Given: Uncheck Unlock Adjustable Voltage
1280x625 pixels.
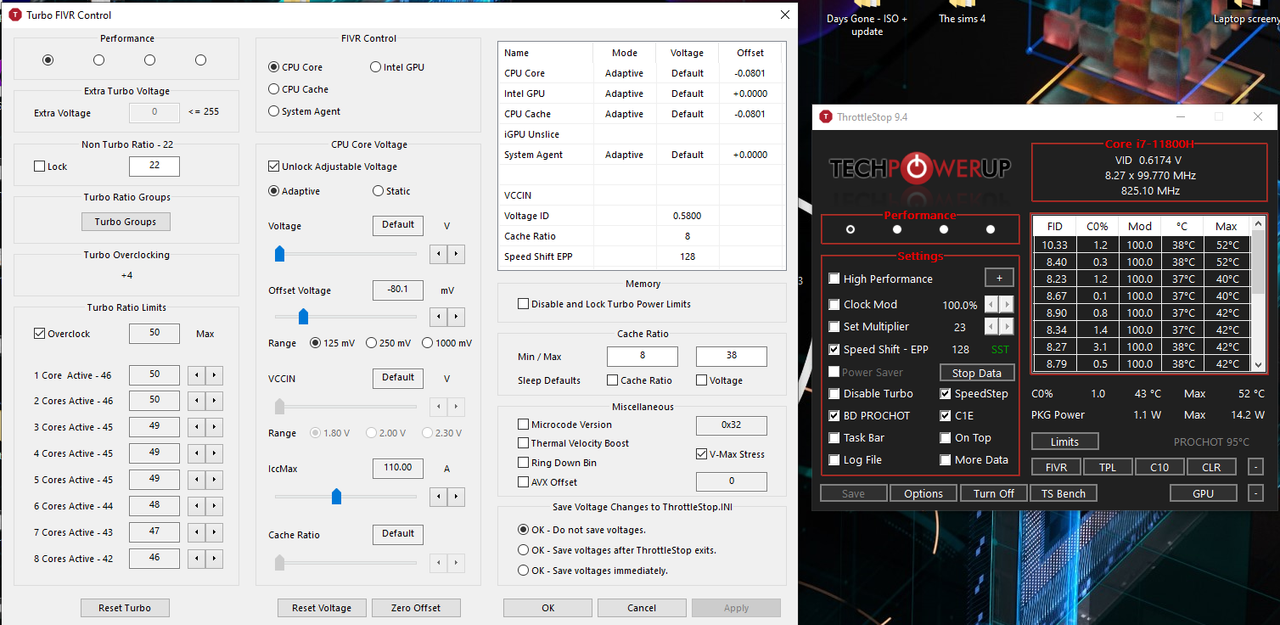Looking at the screenshot, I should click(x=274, y=166).
